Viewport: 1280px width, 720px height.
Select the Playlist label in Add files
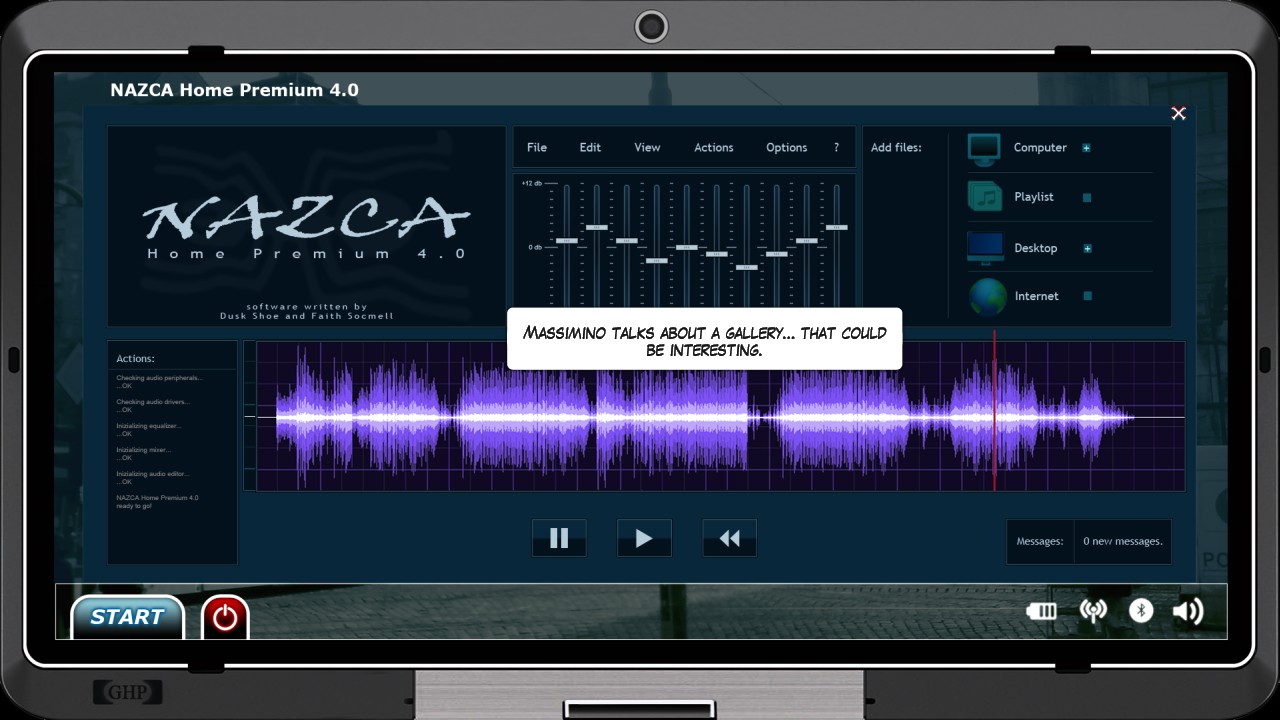pyautogui.click(x=1034, y=197)
